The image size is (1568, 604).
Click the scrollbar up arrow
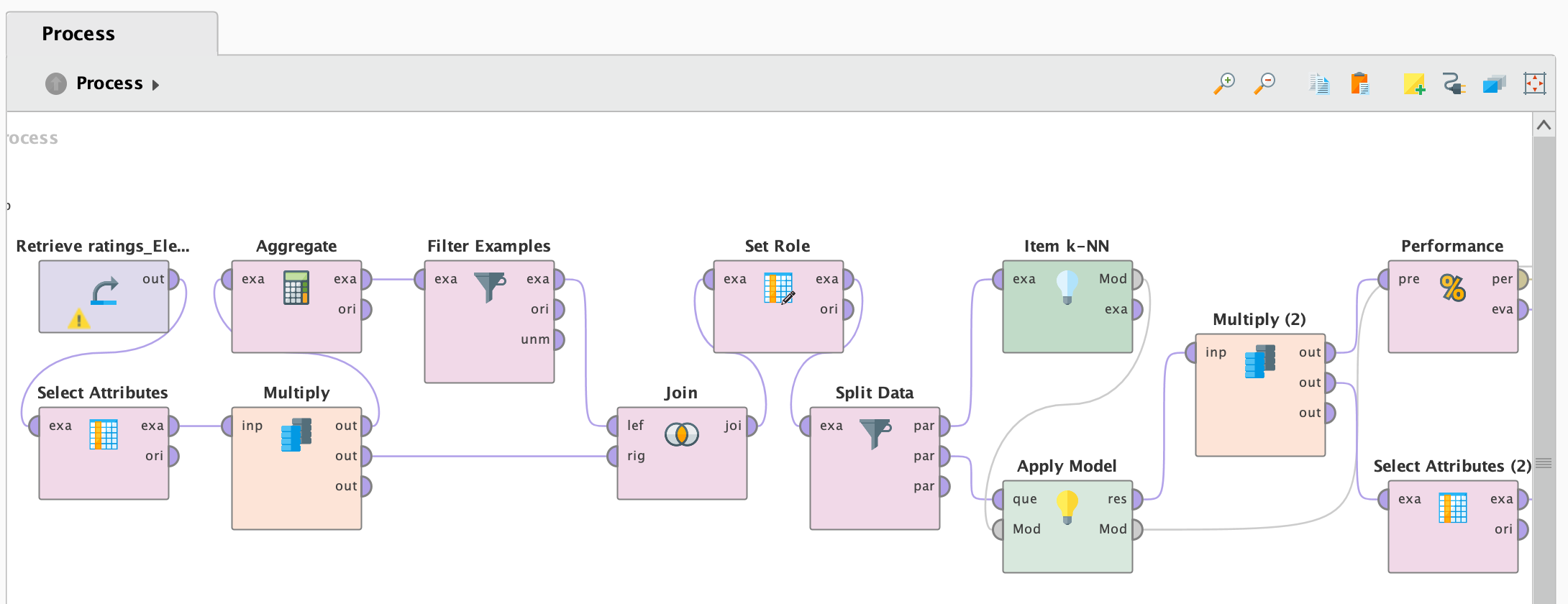pos(1544,125)
